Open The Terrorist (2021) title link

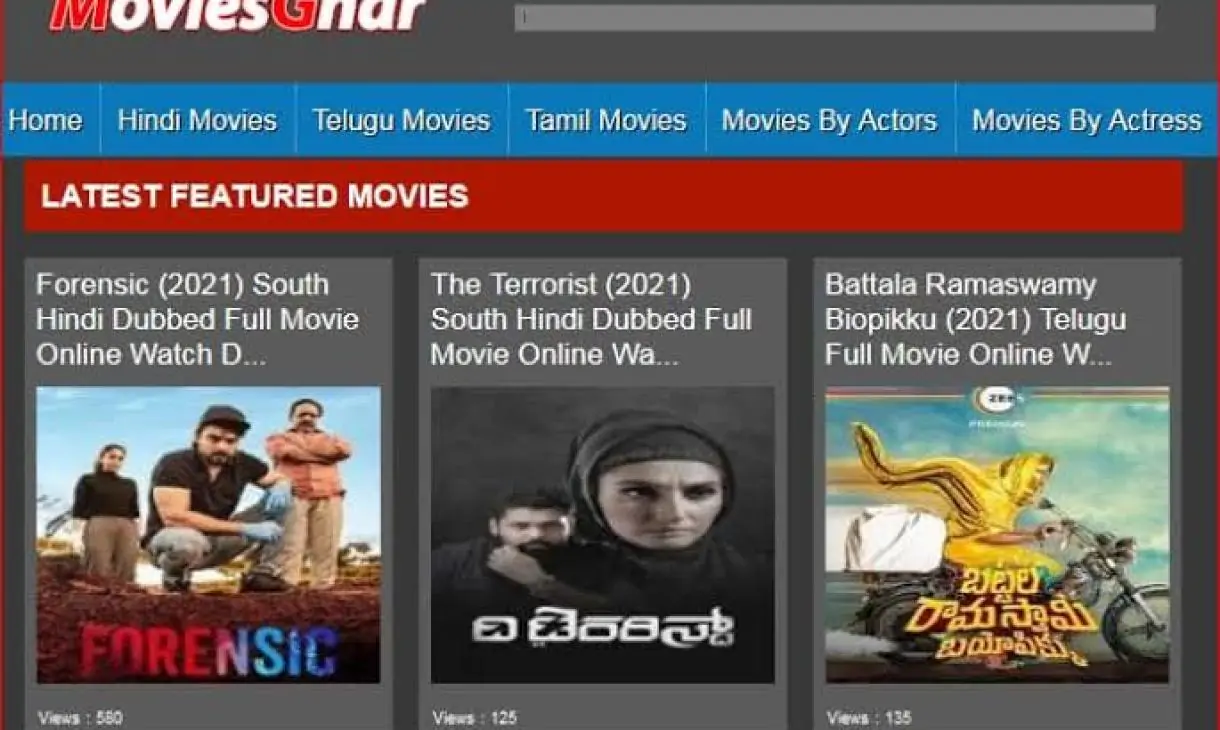click(591, 319)
